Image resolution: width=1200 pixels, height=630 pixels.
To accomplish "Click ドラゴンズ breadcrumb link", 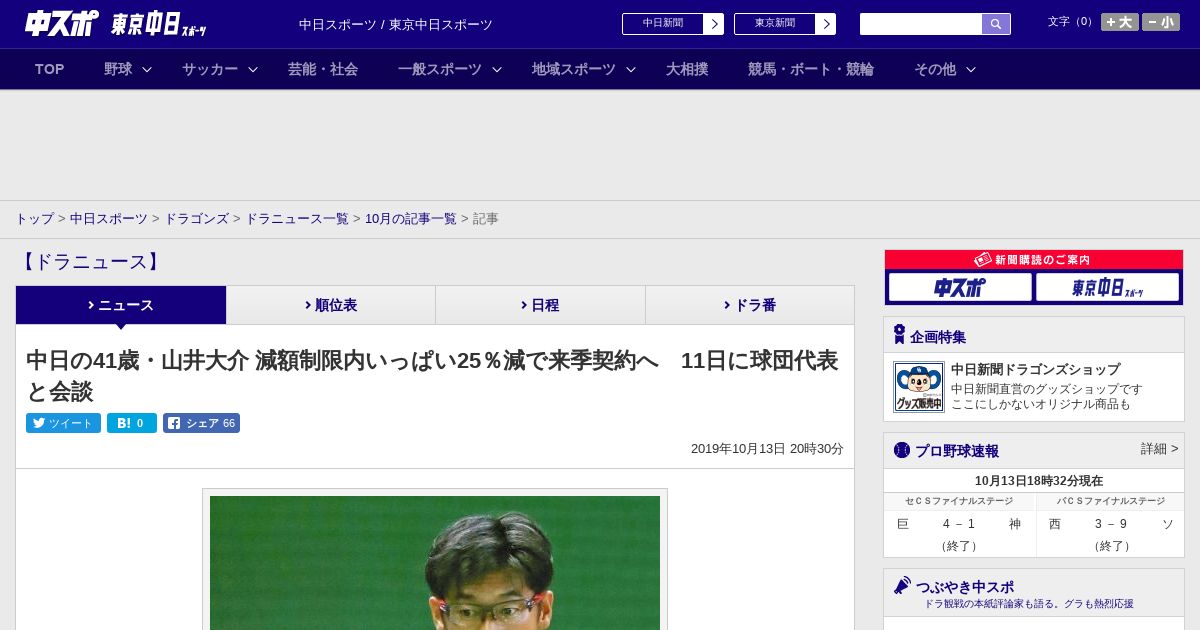I will (197, 219).
